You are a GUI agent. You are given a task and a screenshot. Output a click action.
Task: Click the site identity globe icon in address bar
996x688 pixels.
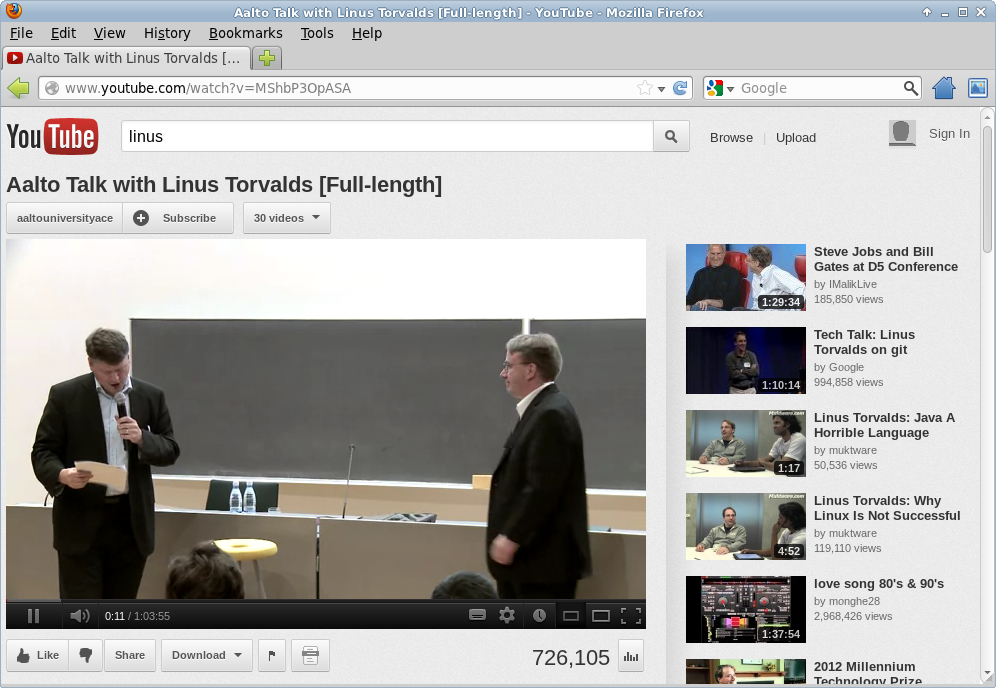click(52, 88)
